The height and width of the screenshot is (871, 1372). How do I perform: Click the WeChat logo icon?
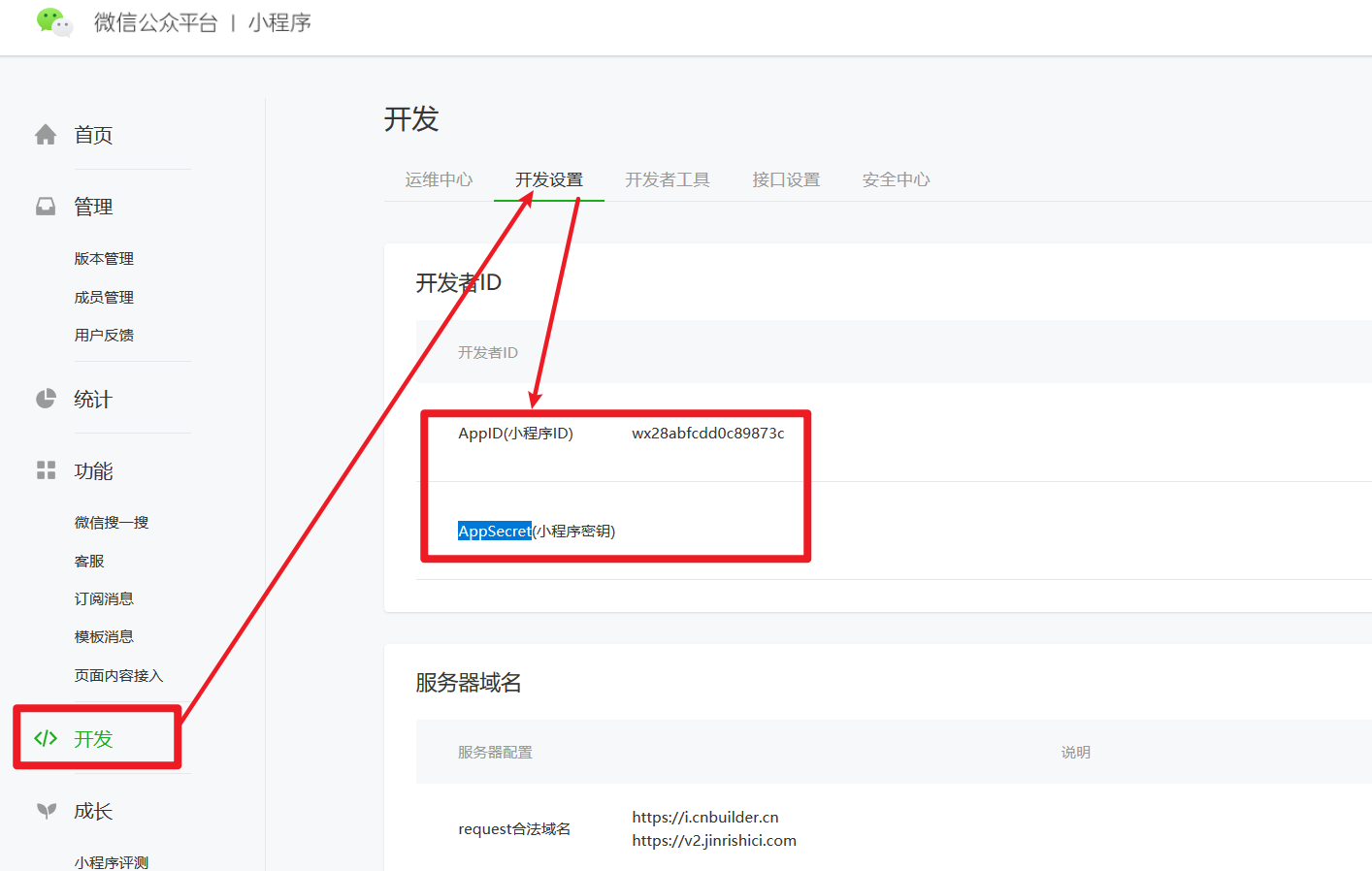[x=54, y=22]
